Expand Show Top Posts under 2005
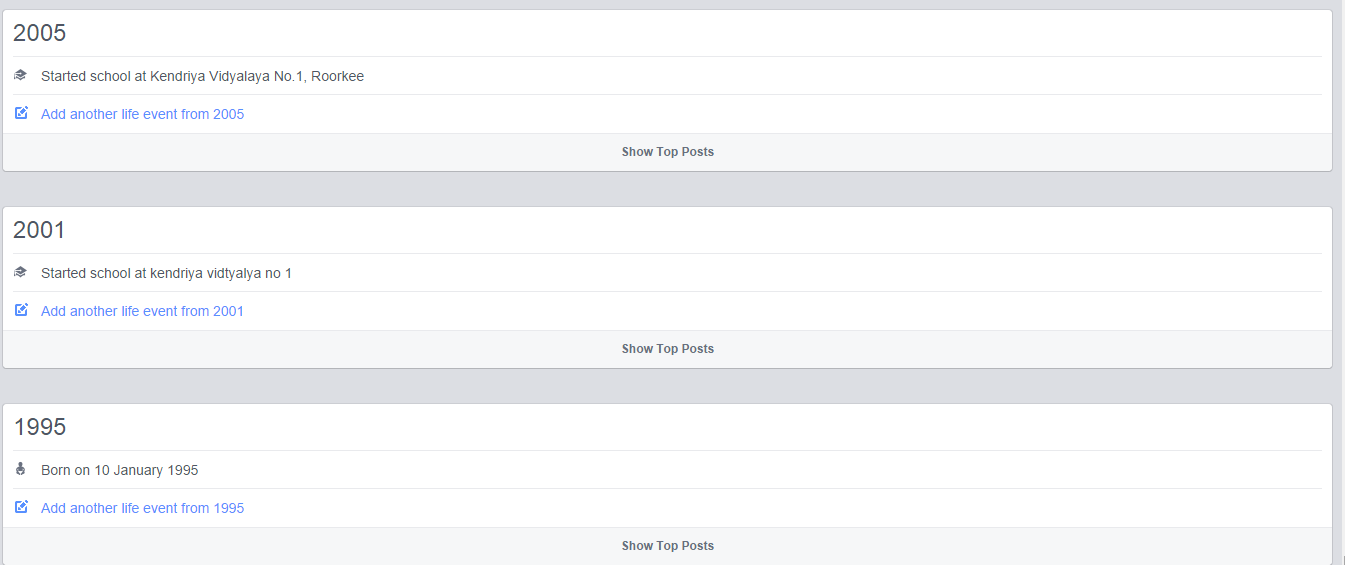The height and width of the screenshot is (565, 1345). pyautogui.click(x=667, y=152)
